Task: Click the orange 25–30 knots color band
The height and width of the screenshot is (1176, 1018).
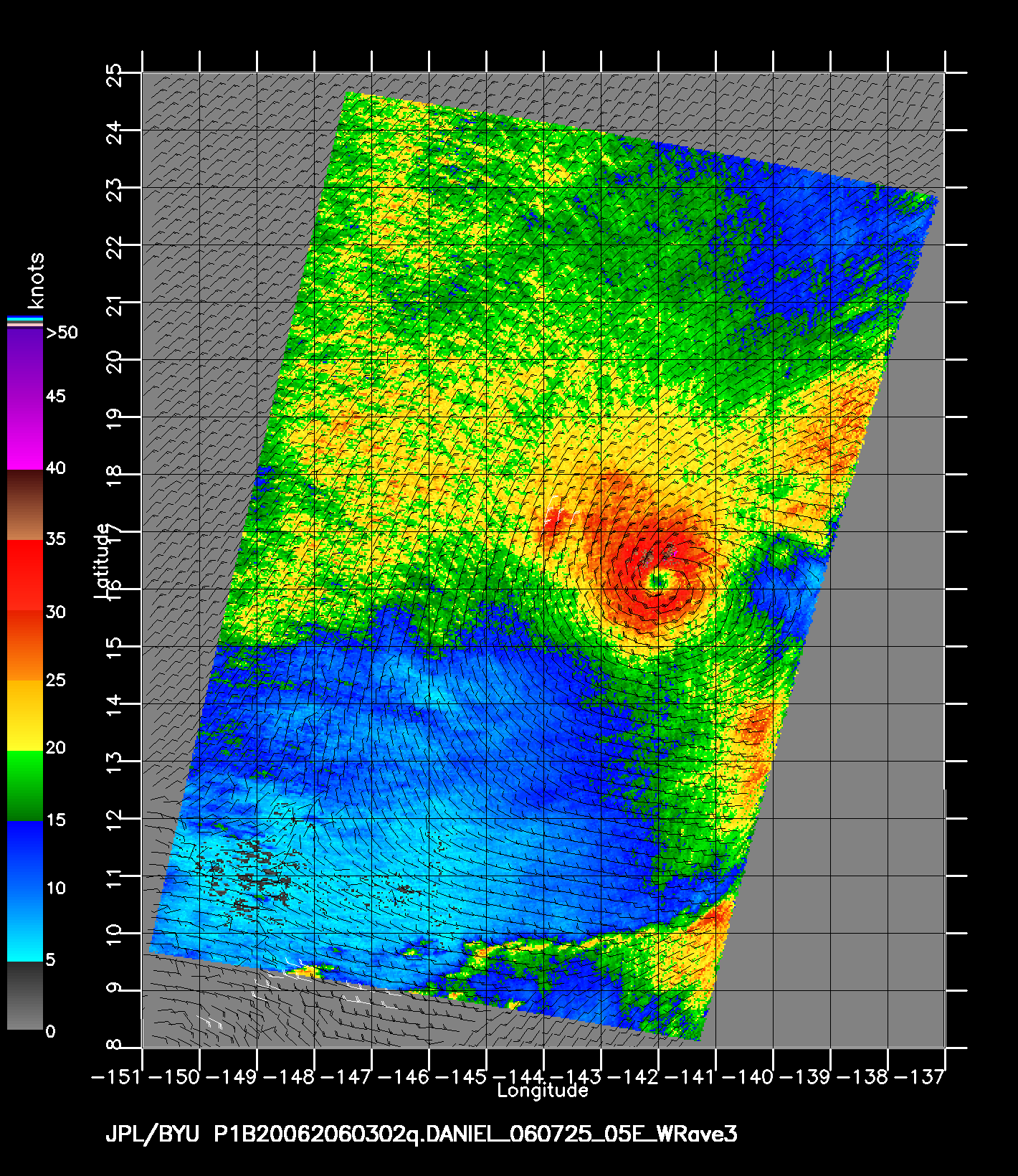Action: 25,645
